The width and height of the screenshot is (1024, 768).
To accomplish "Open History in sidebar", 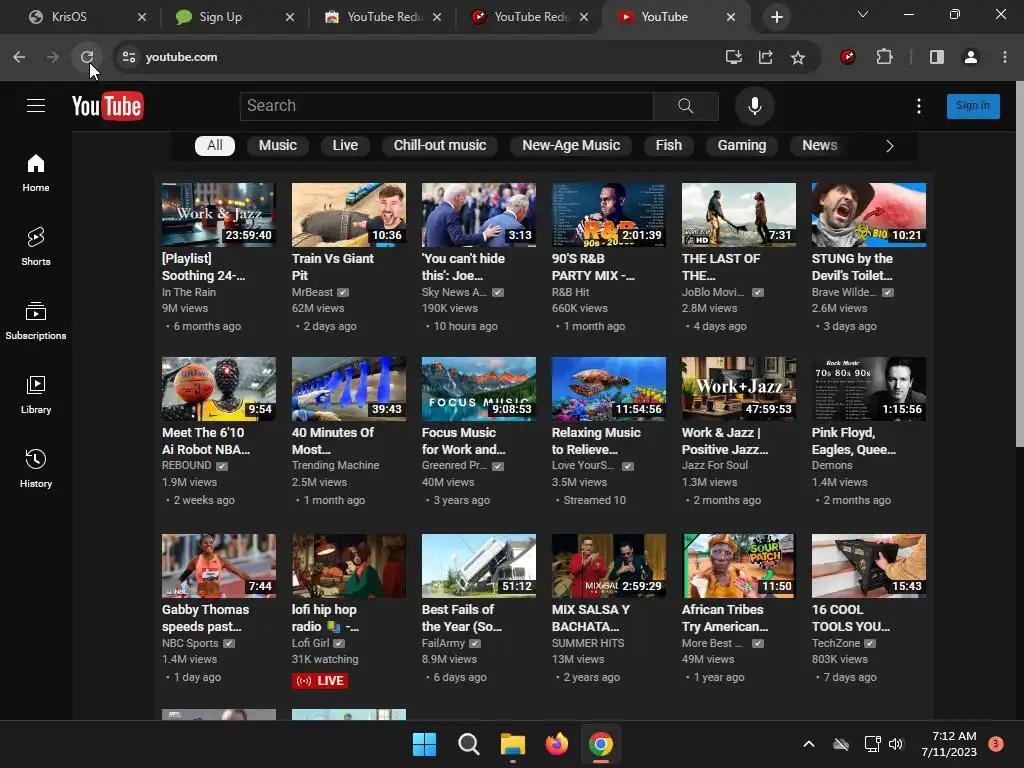I will 36,469.
